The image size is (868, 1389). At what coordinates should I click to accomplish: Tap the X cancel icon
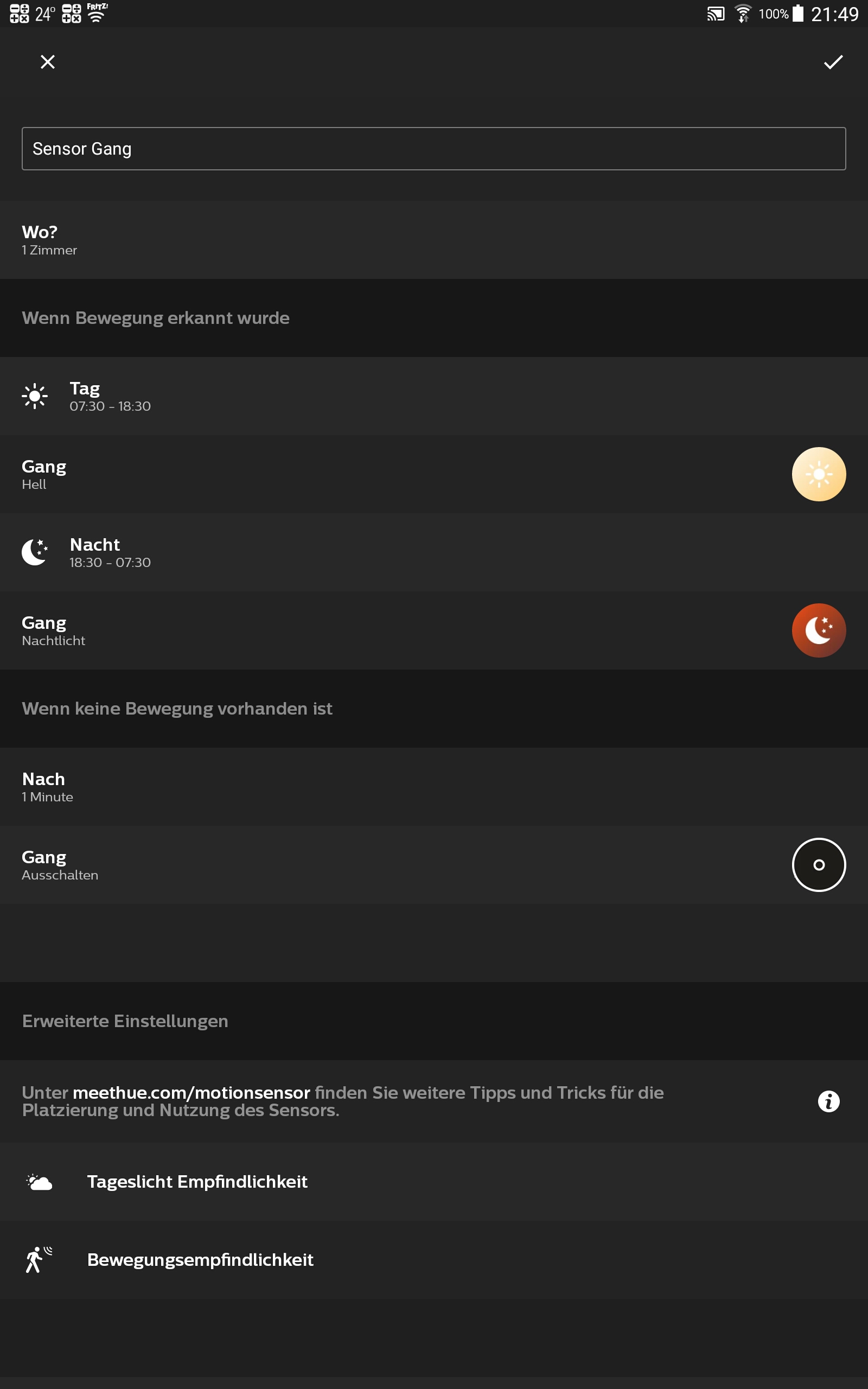pyautogui.click(x=48, y=62)
